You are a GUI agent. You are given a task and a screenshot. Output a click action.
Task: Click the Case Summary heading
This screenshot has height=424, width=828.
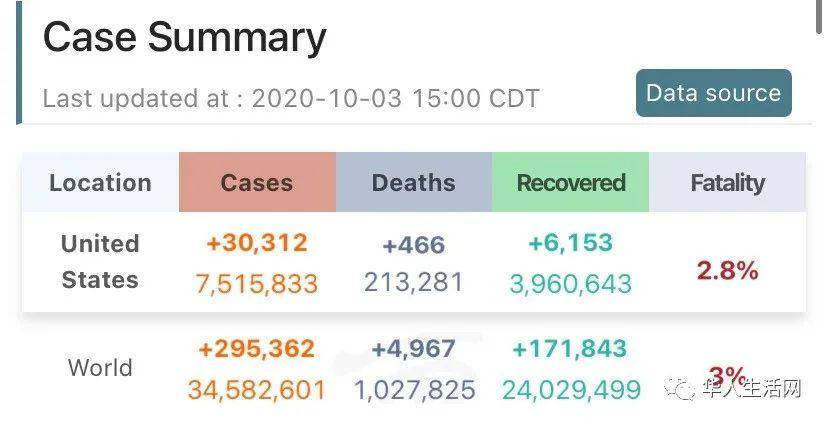[184, 37]
